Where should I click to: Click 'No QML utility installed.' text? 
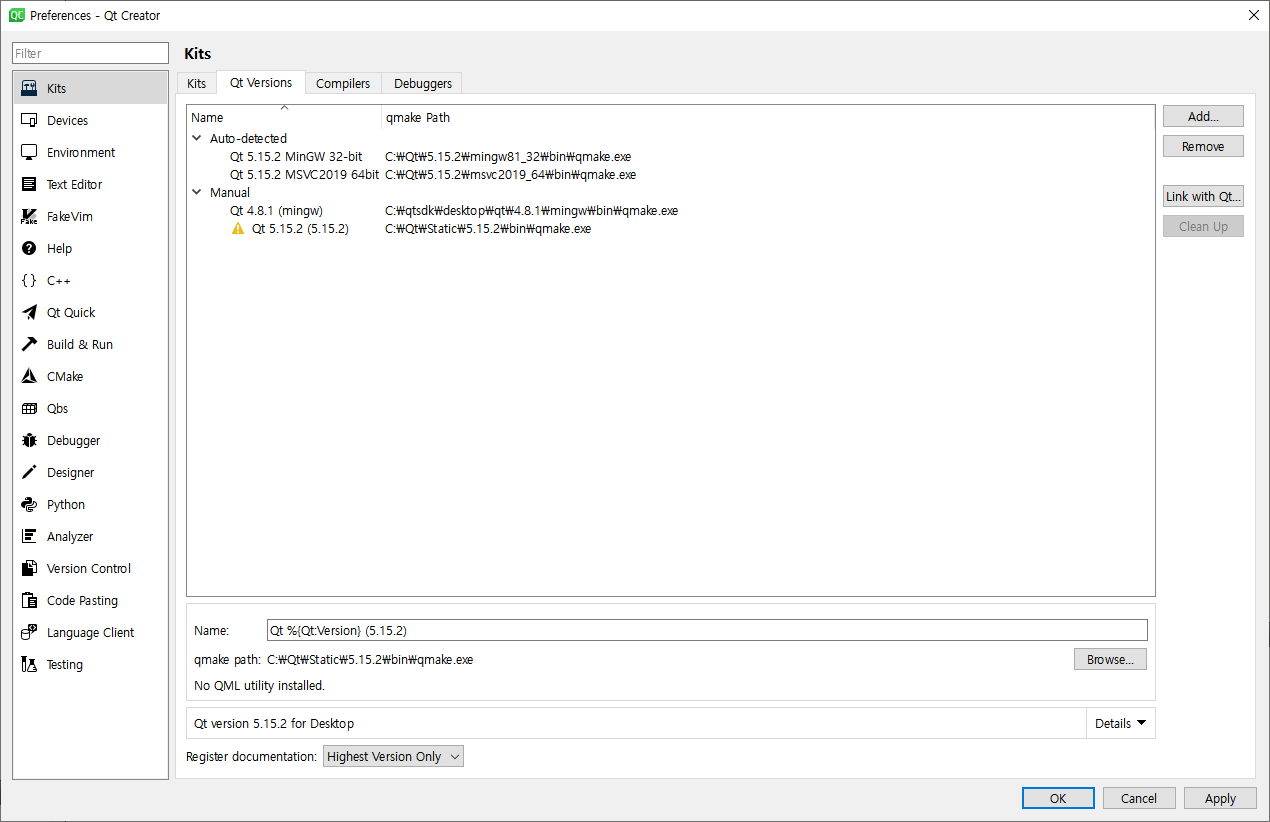click(260, 685)
